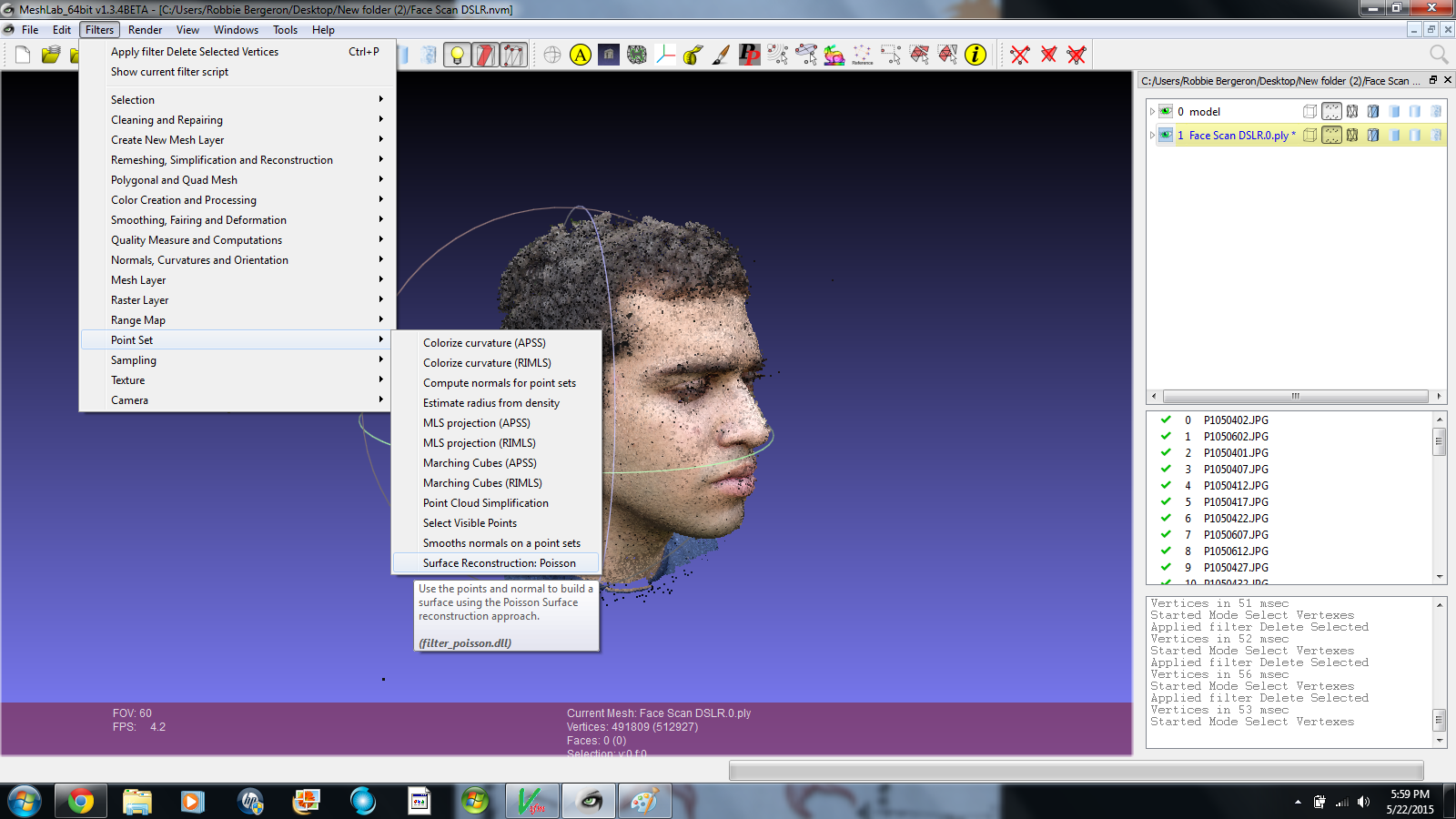Click Show current filter script
This screenshot has height=819, width=1456.
(237, 71)
